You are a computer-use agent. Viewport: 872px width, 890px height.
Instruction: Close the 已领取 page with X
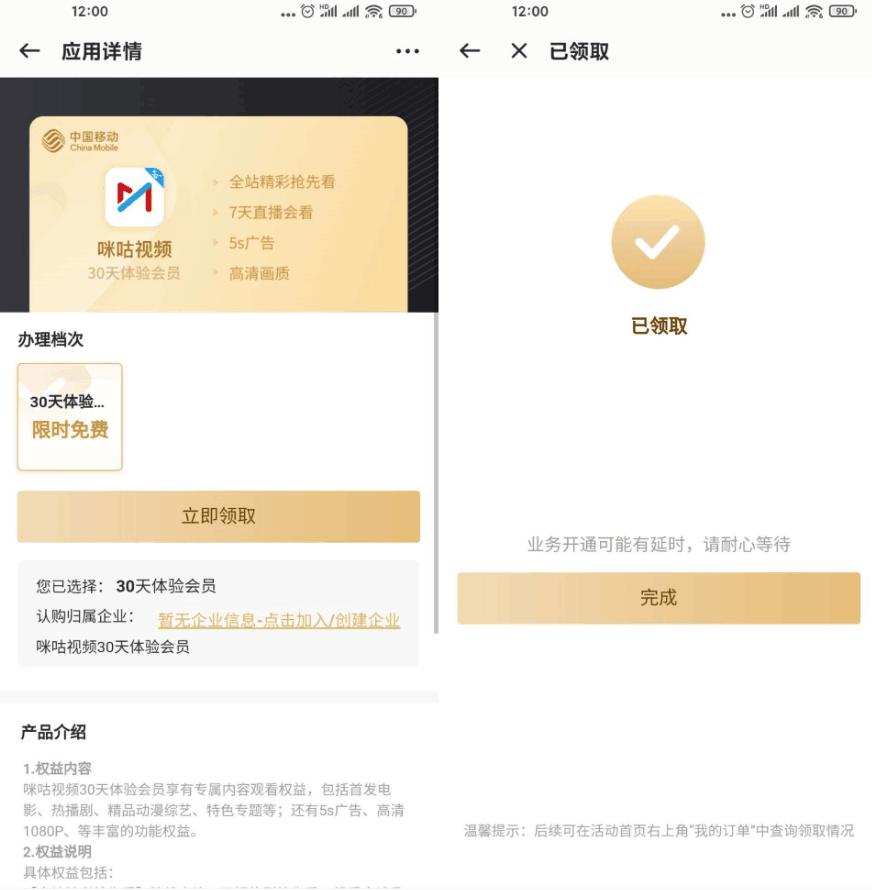(x=519, y=51)
